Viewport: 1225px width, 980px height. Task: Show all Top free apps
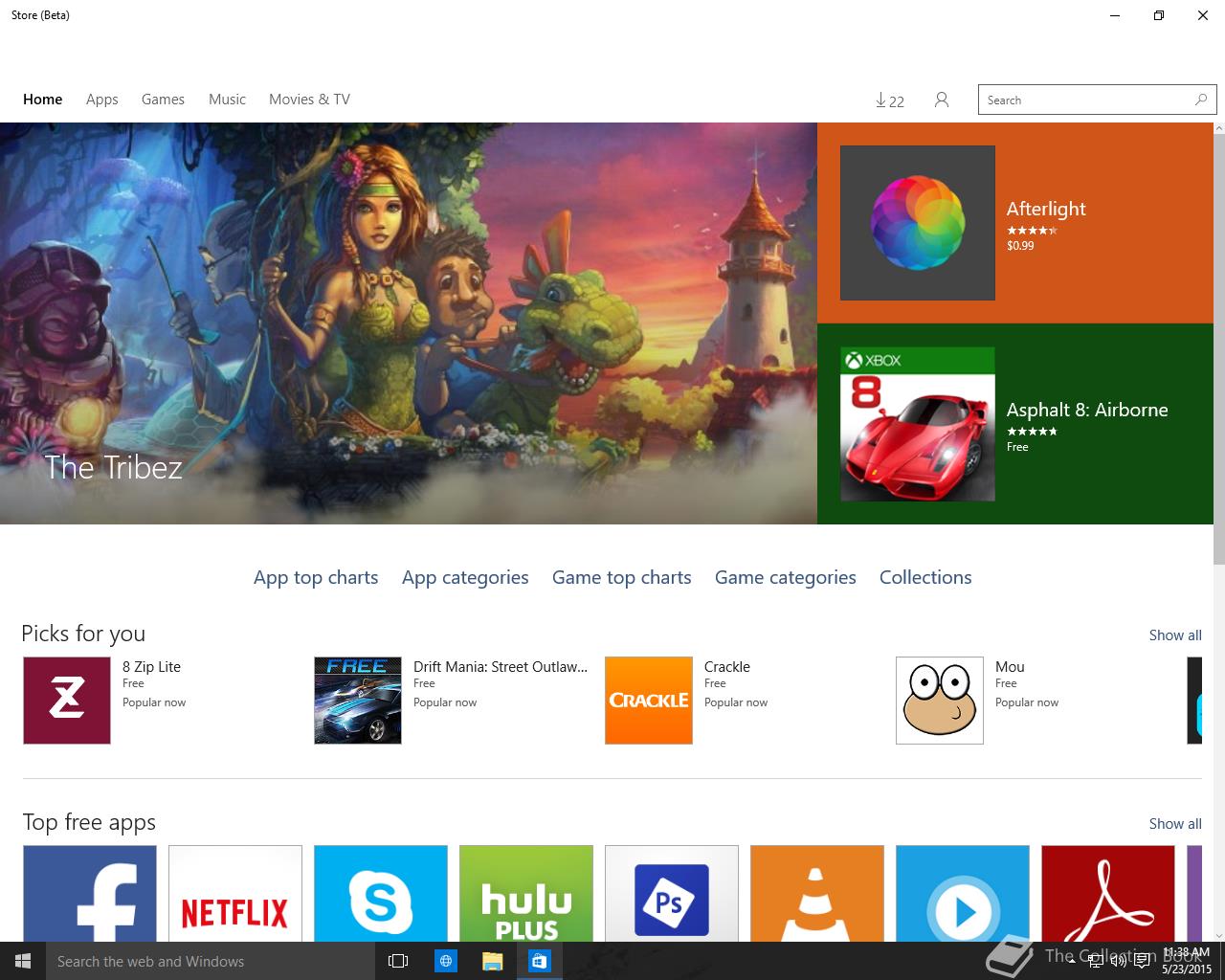[1175, 824]
